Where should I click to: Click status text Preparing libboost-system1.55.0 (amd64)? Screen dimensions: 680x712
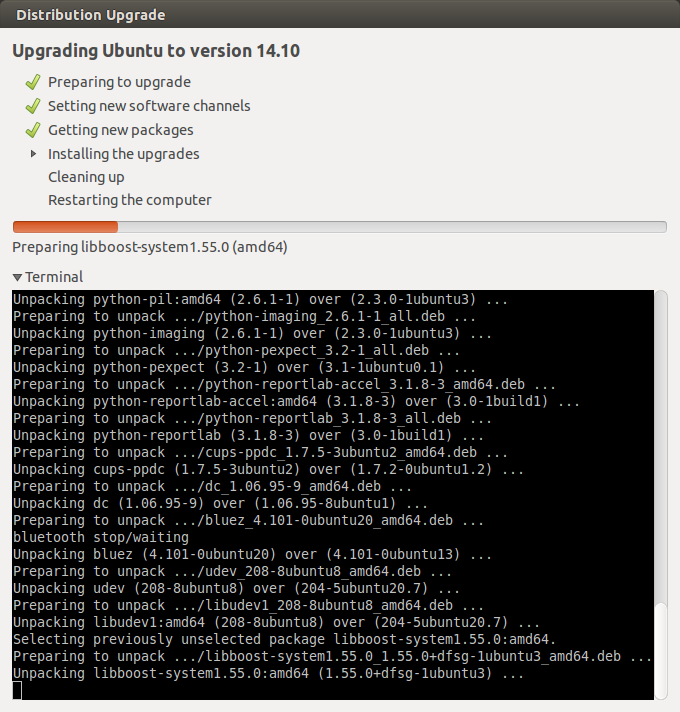point(150,247)
